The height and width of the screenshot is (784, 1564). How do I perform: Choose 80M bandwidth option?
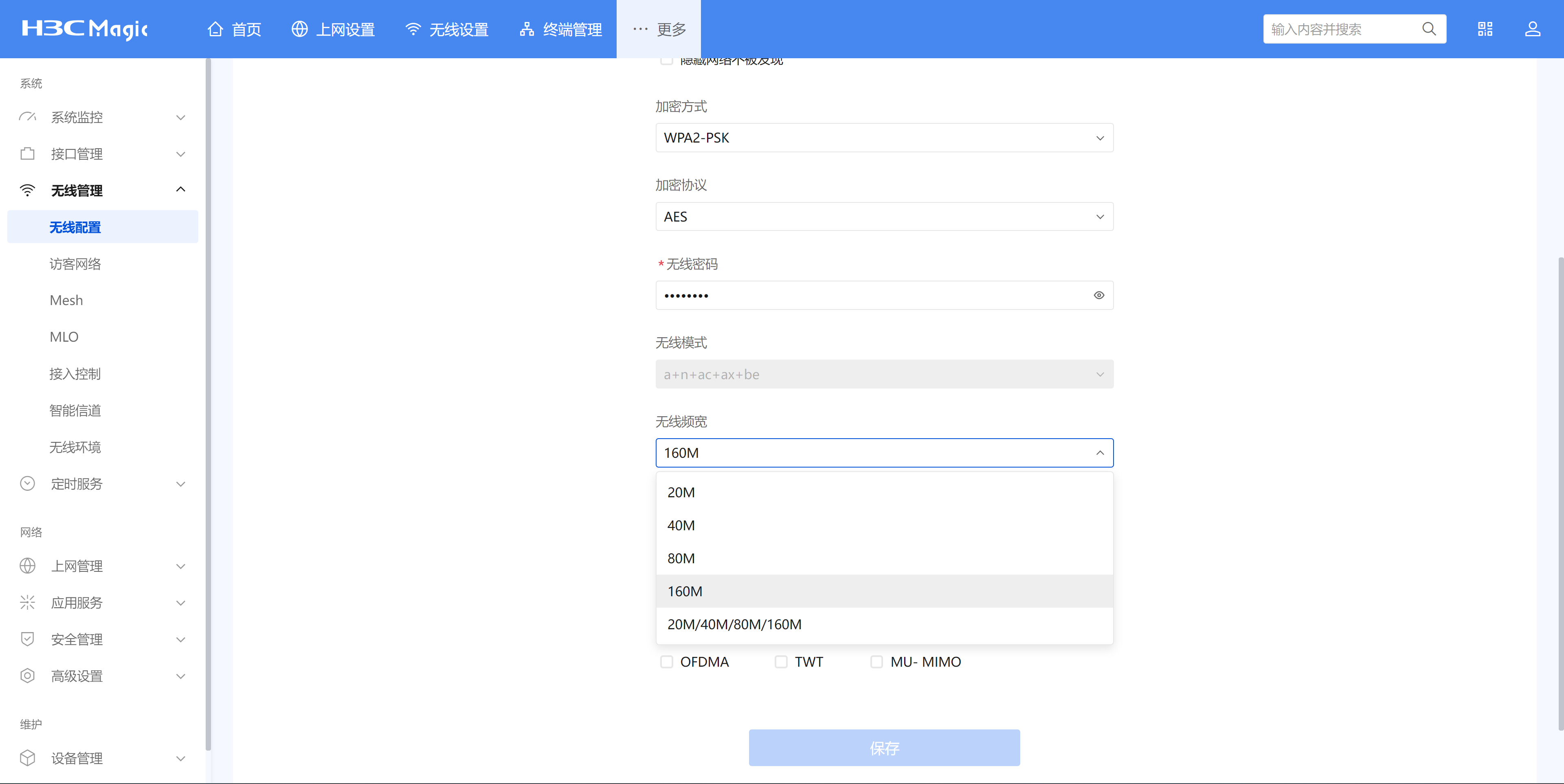pos(884,558)
